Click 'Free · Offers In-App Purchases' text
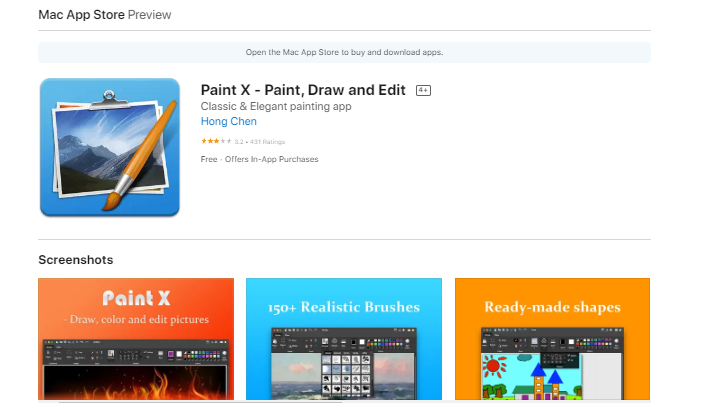This screenshot has height=403, width=715. (x=259, y=159)
